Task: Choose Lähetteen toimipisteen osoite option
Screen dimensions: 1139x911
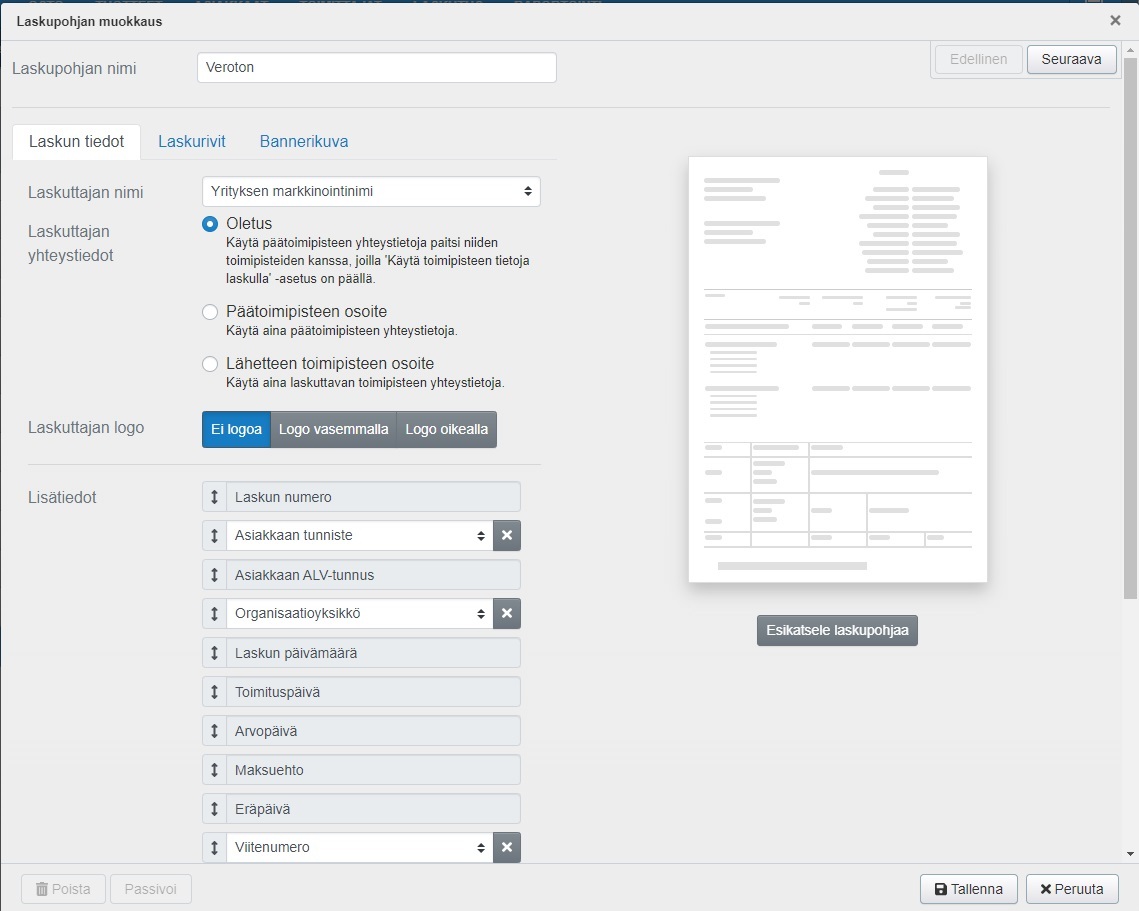Action: [210, 364]
